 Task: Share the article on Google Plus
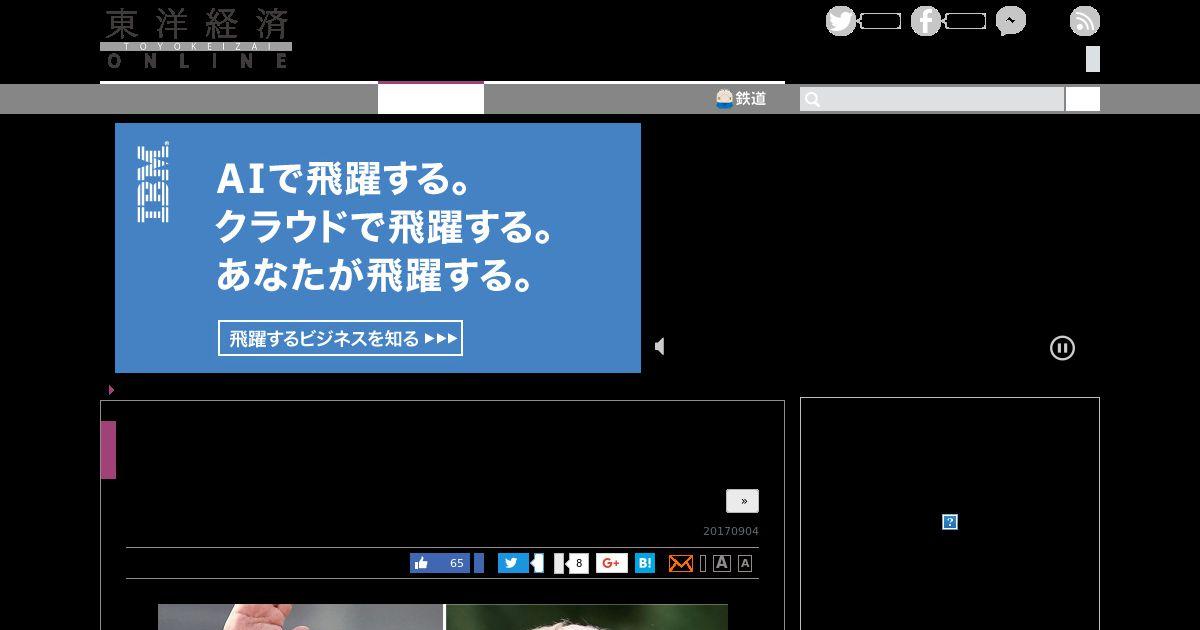click(x=612, y=563)
